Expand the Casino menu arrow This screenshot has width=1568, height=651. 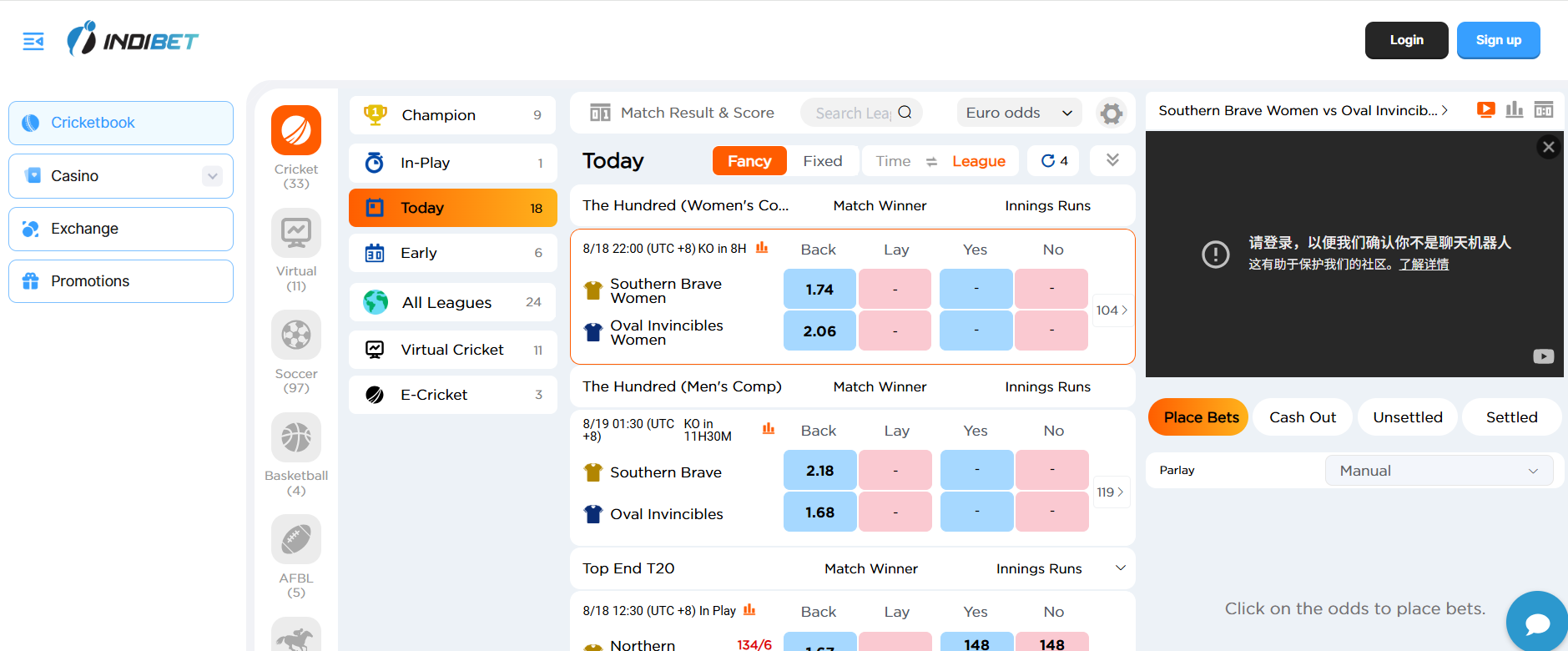coord(213,176)
